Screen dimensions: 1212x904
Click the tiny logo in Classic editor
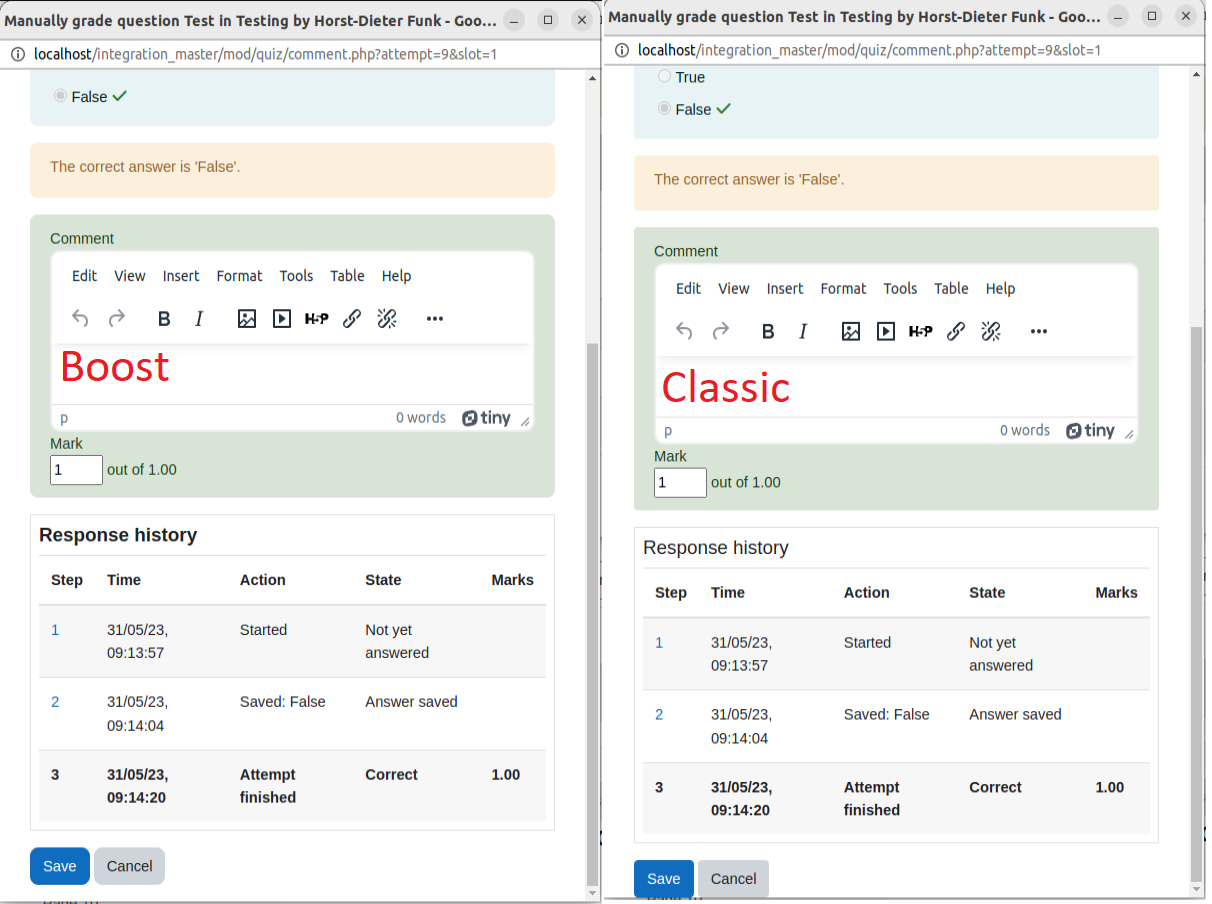[1091, 431]
